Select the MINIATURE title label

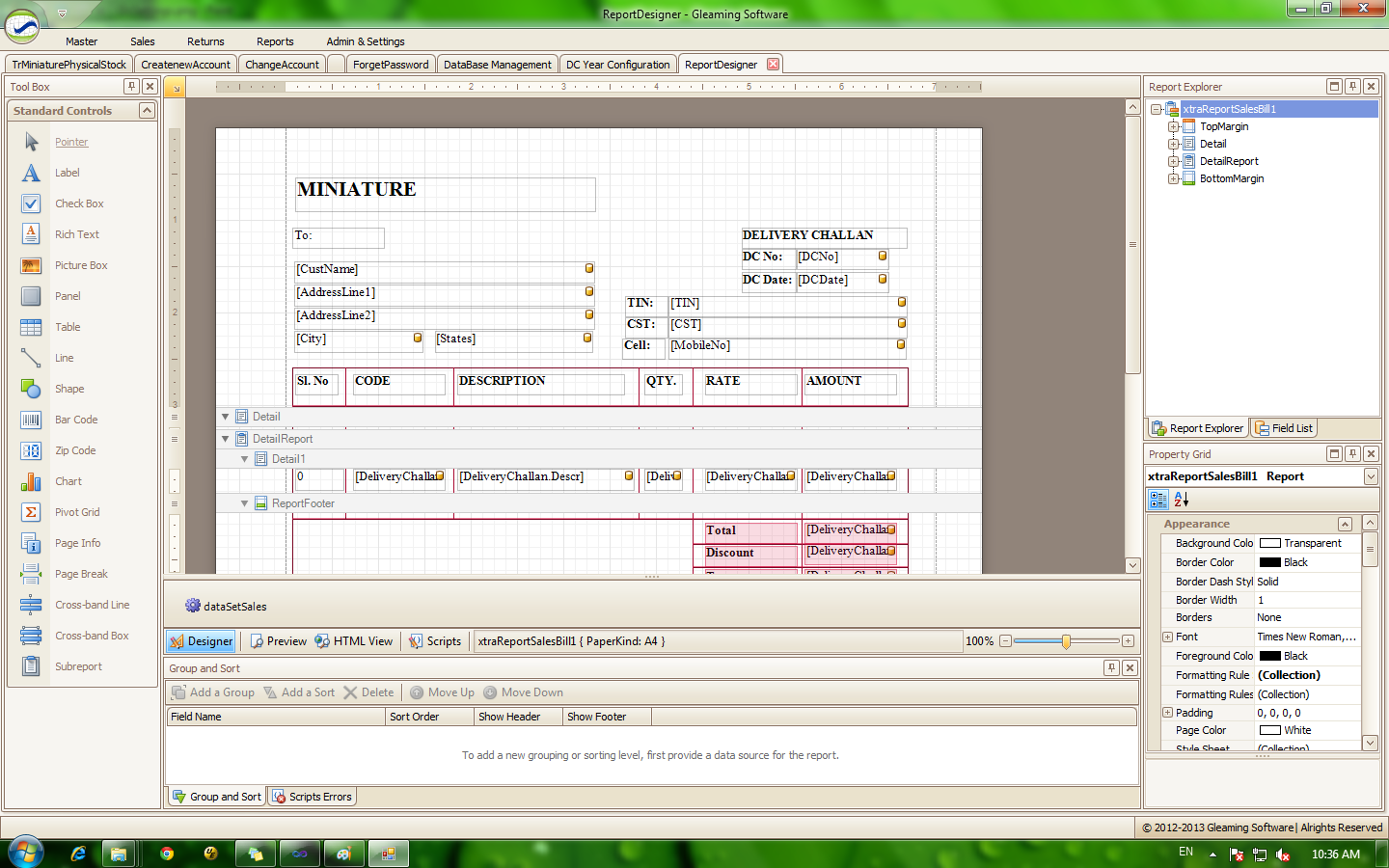click(x=445, y=194)
